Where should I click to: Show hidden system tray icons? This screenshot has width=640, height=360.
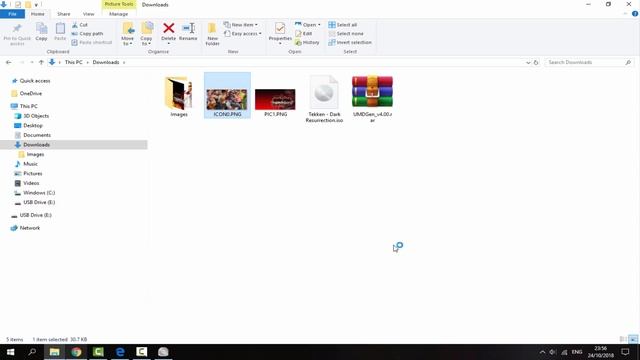tap(542, 352)
